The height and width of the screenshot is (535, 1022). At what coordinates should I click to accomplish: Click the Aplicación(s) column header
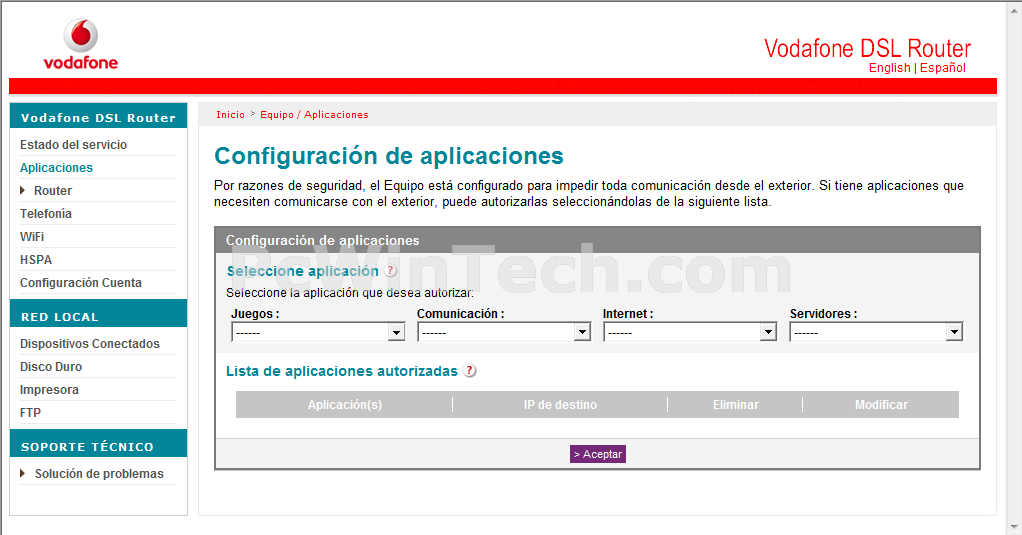[344, 405]
